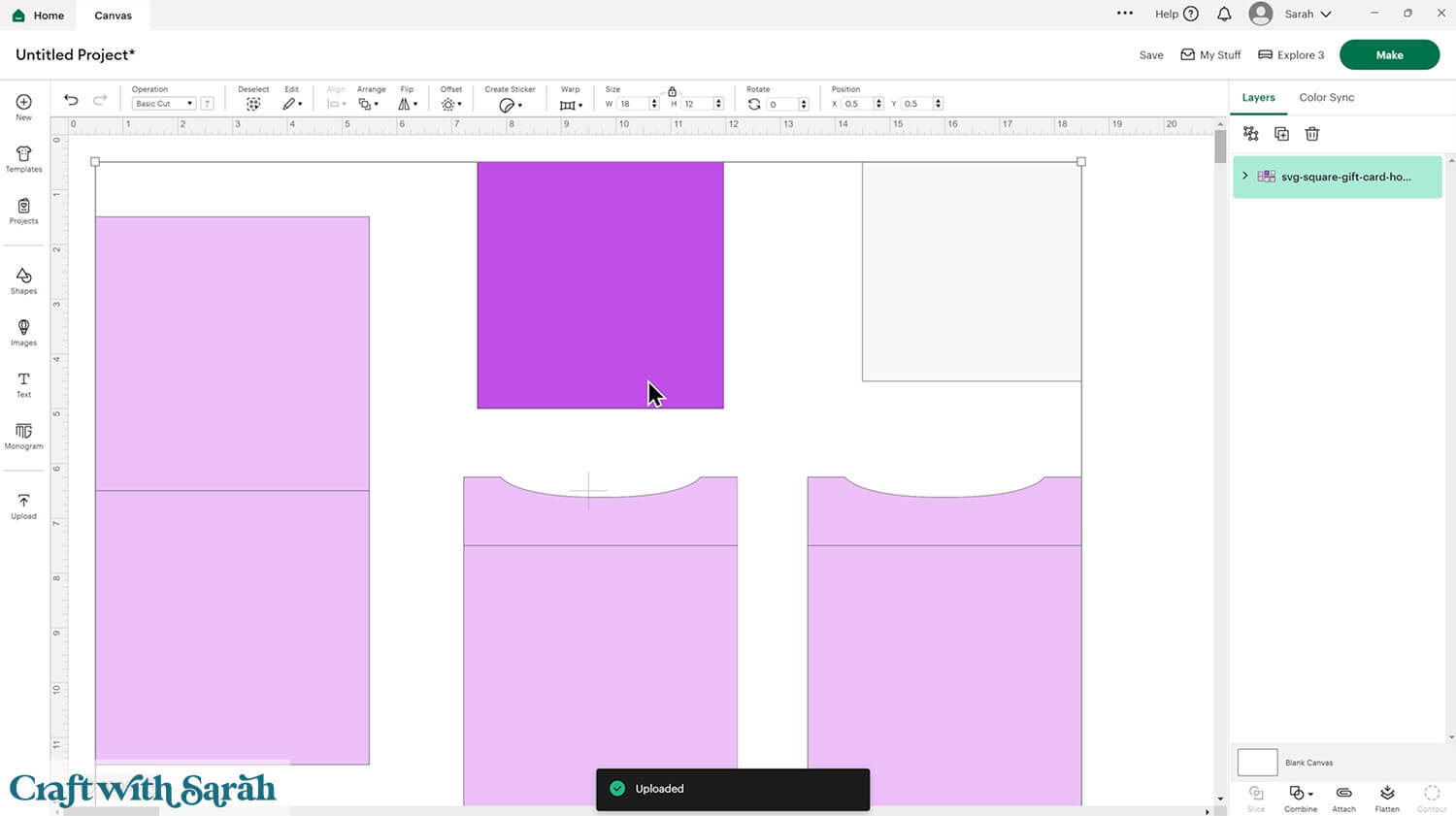Expand the svg-square-gift-card layer group
The width and height of the screenshot is (1456, 816).
pyautogui.click(x=1245, y=176)
